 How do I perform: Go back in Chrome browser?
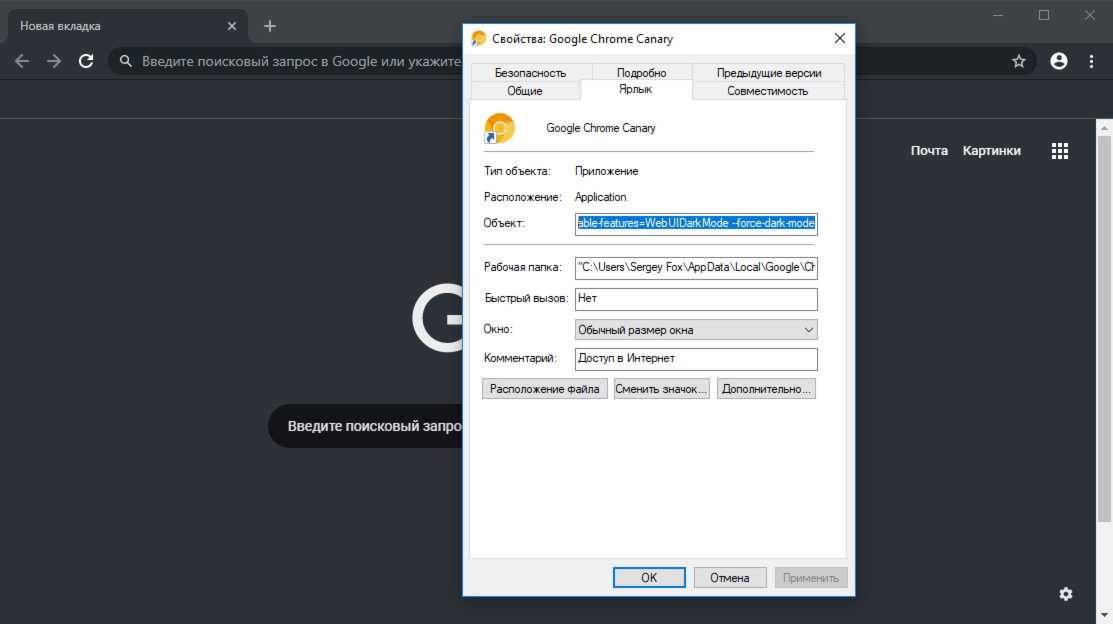point(22,61)
